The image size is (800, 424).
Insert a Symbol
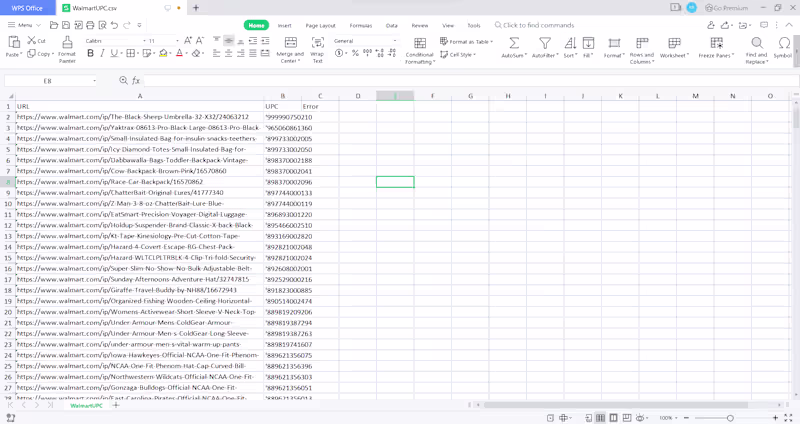(x=783, y=47)
